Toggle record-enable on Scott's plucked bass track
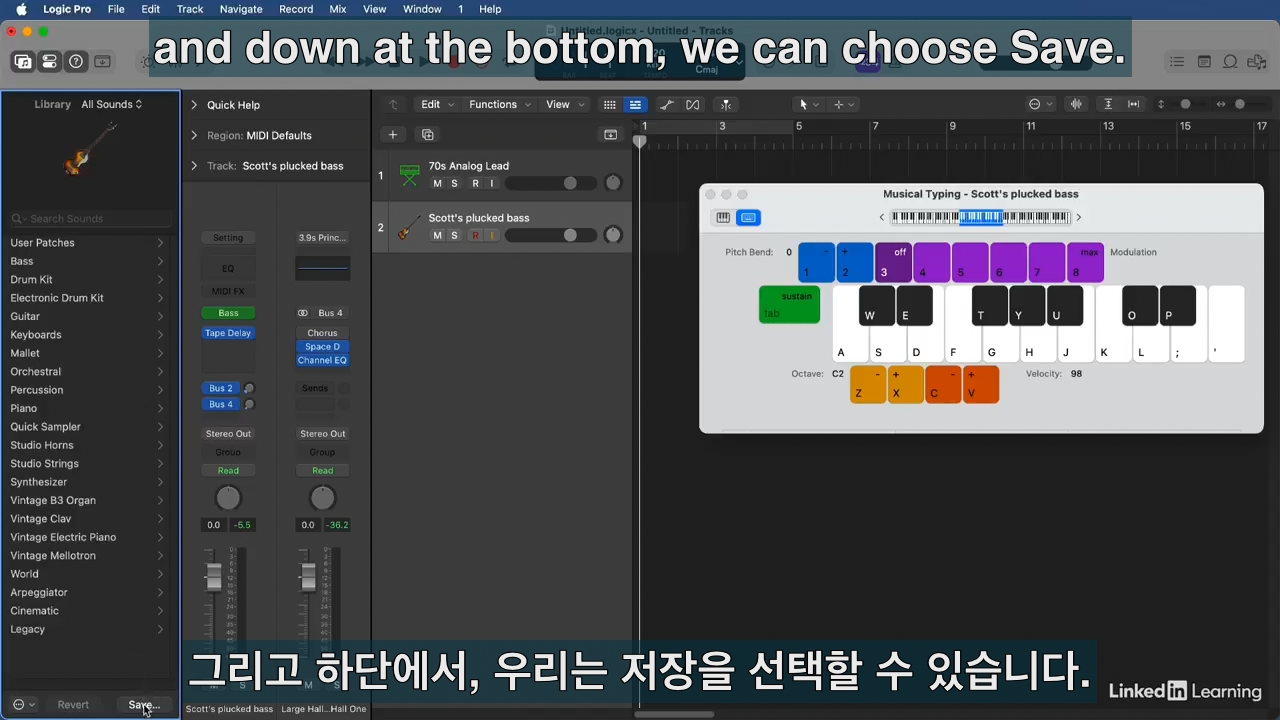This screenshot has height=720, width=1280. (475, 235)
